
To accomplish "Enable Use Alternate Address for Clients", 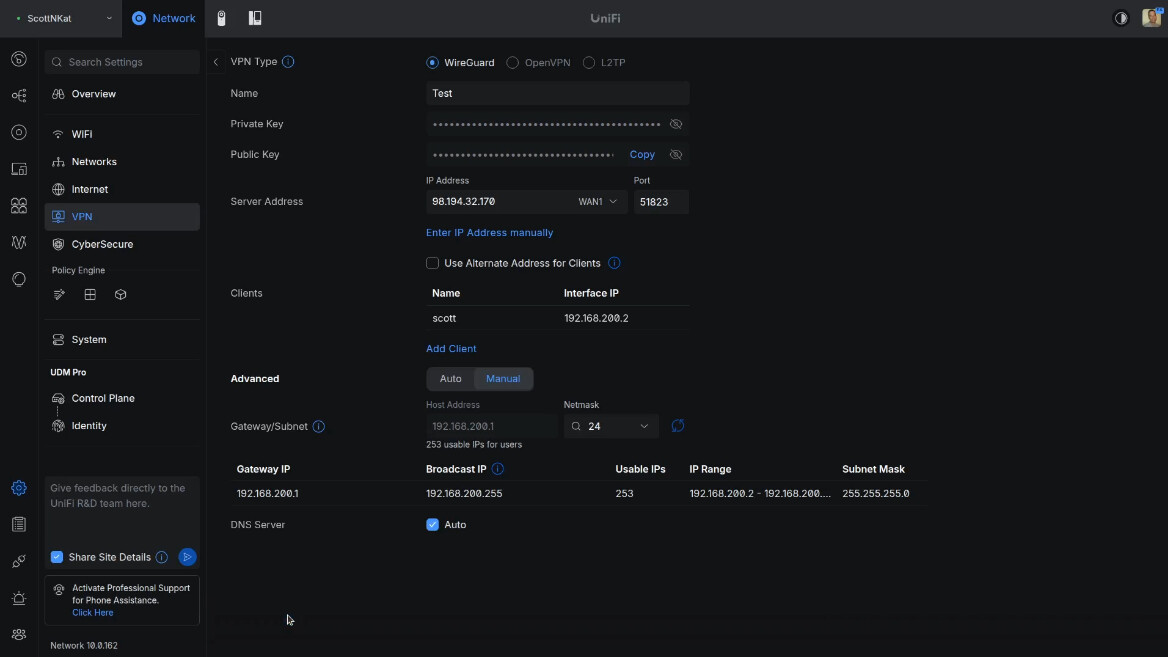I will click(x=433, y=263).
